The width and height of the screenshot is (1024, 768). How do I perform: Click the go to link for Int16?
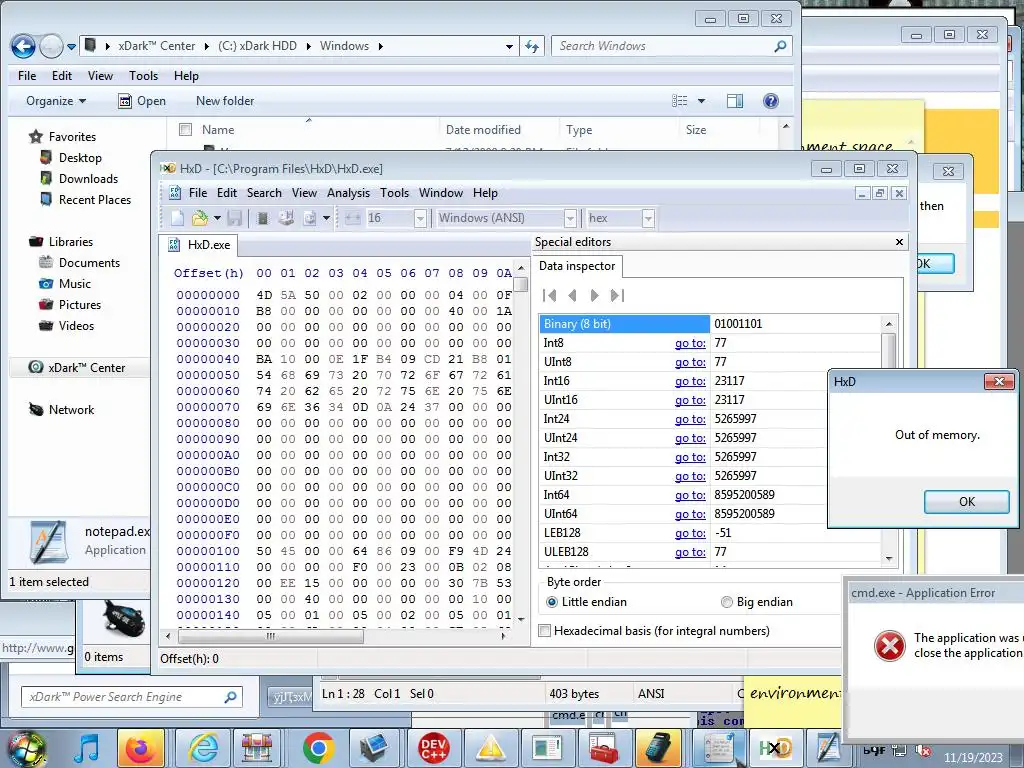pos(690,381)
